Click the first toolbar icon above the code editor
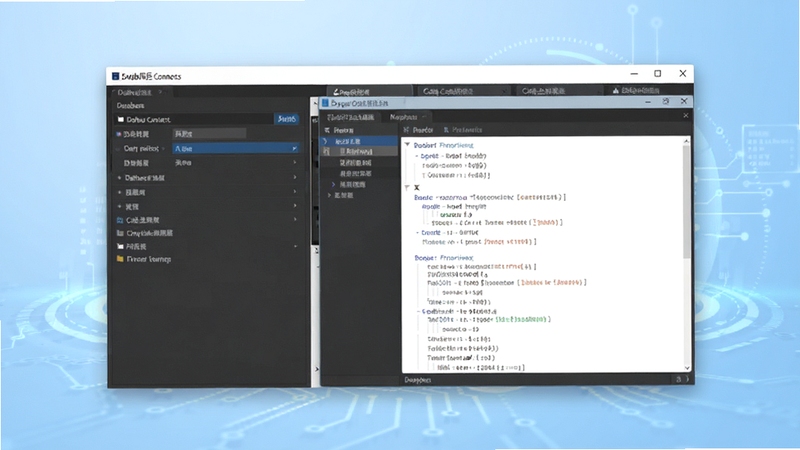Viewport: 800px width, 450px height. pyautogui.click(x=407, y=130)
